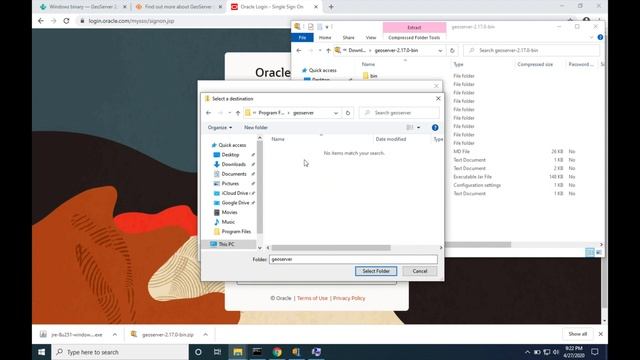Click Select Folder button in destination dialog
The width and height of the screenshot is (640, 360).
click(x=376, y=271)
